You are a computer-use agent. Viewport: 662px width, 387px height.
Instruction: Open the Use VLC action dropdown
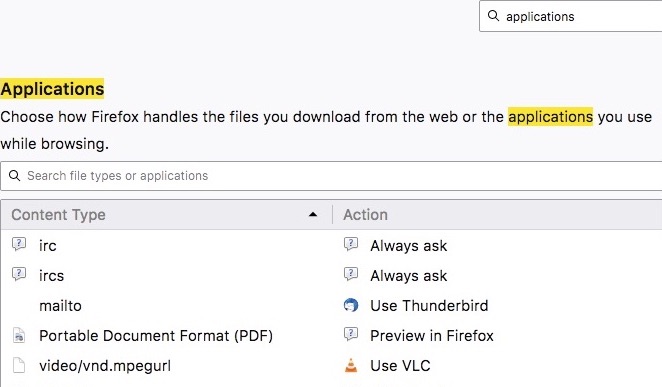click(500, 365)
